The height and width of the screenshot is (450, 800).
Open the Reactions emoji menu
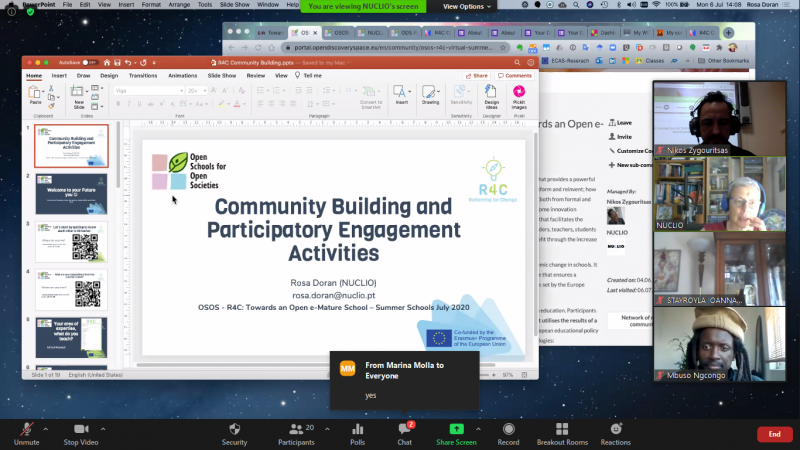(615, 430)
